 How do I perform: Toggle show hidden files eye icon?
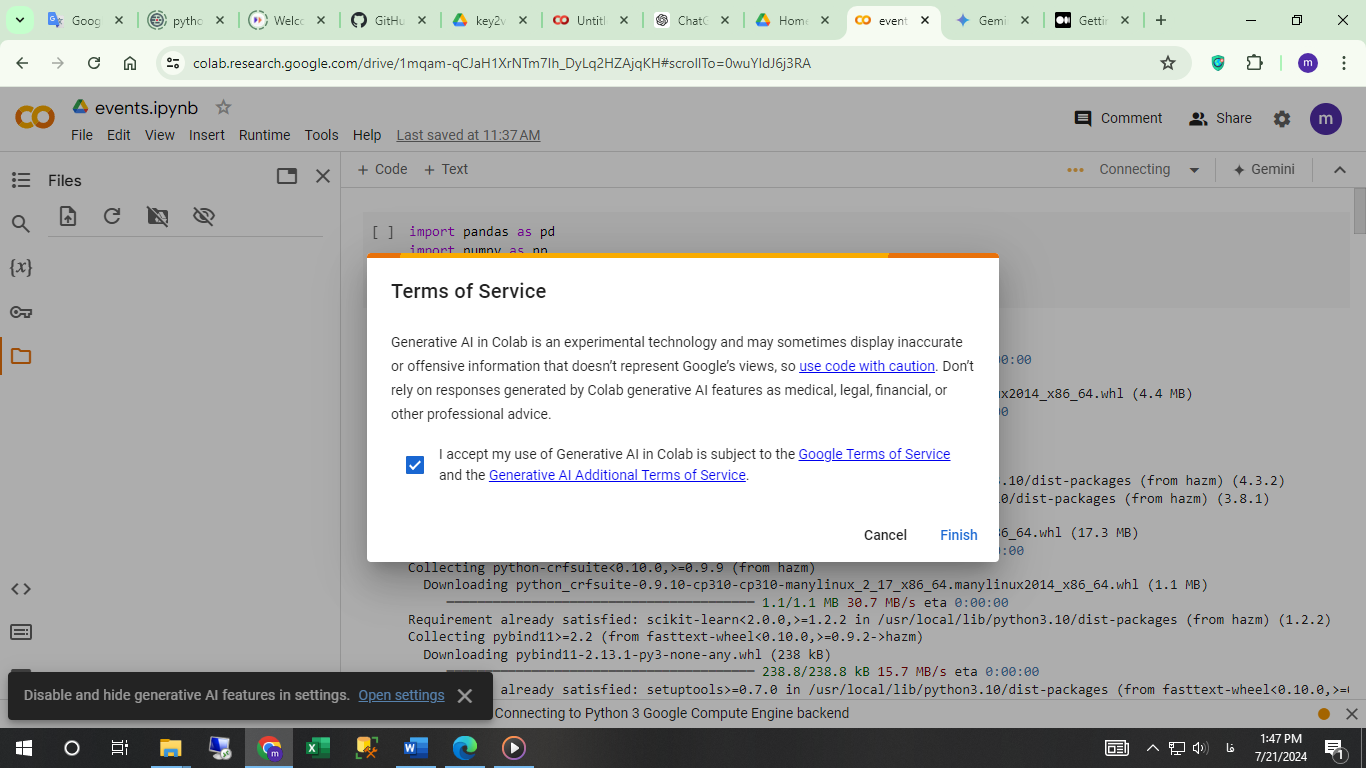(204, 216)
